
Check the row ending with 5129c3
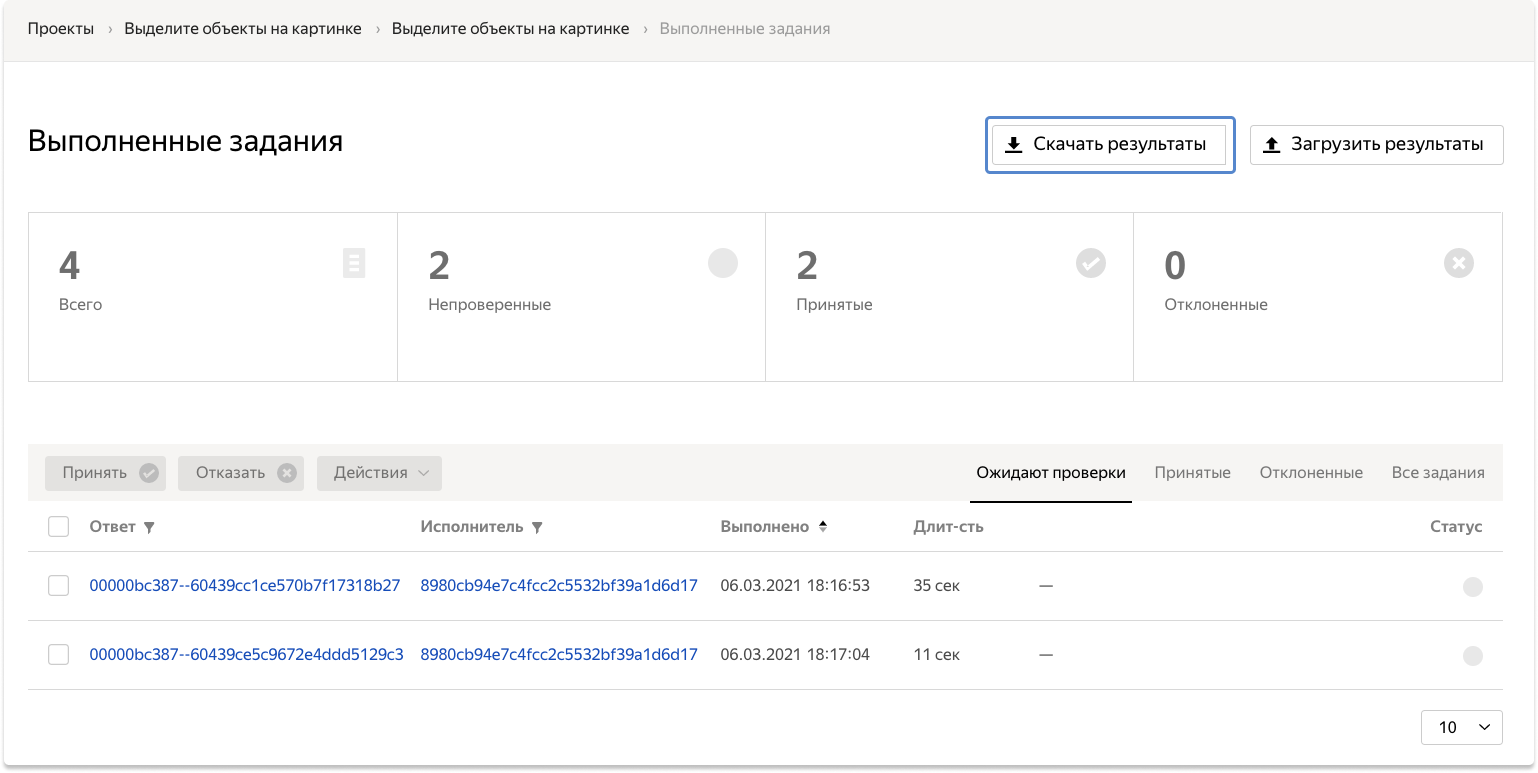tap(59, 654)
